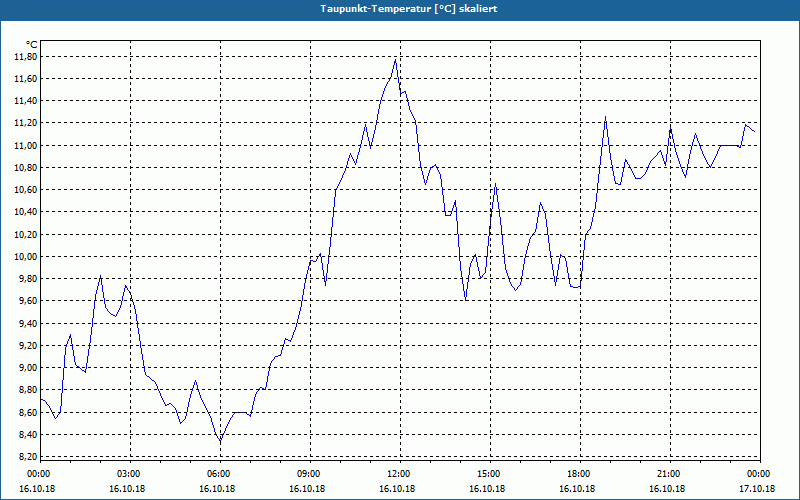Click the 9,20 y-axis label

click(28, 346)
